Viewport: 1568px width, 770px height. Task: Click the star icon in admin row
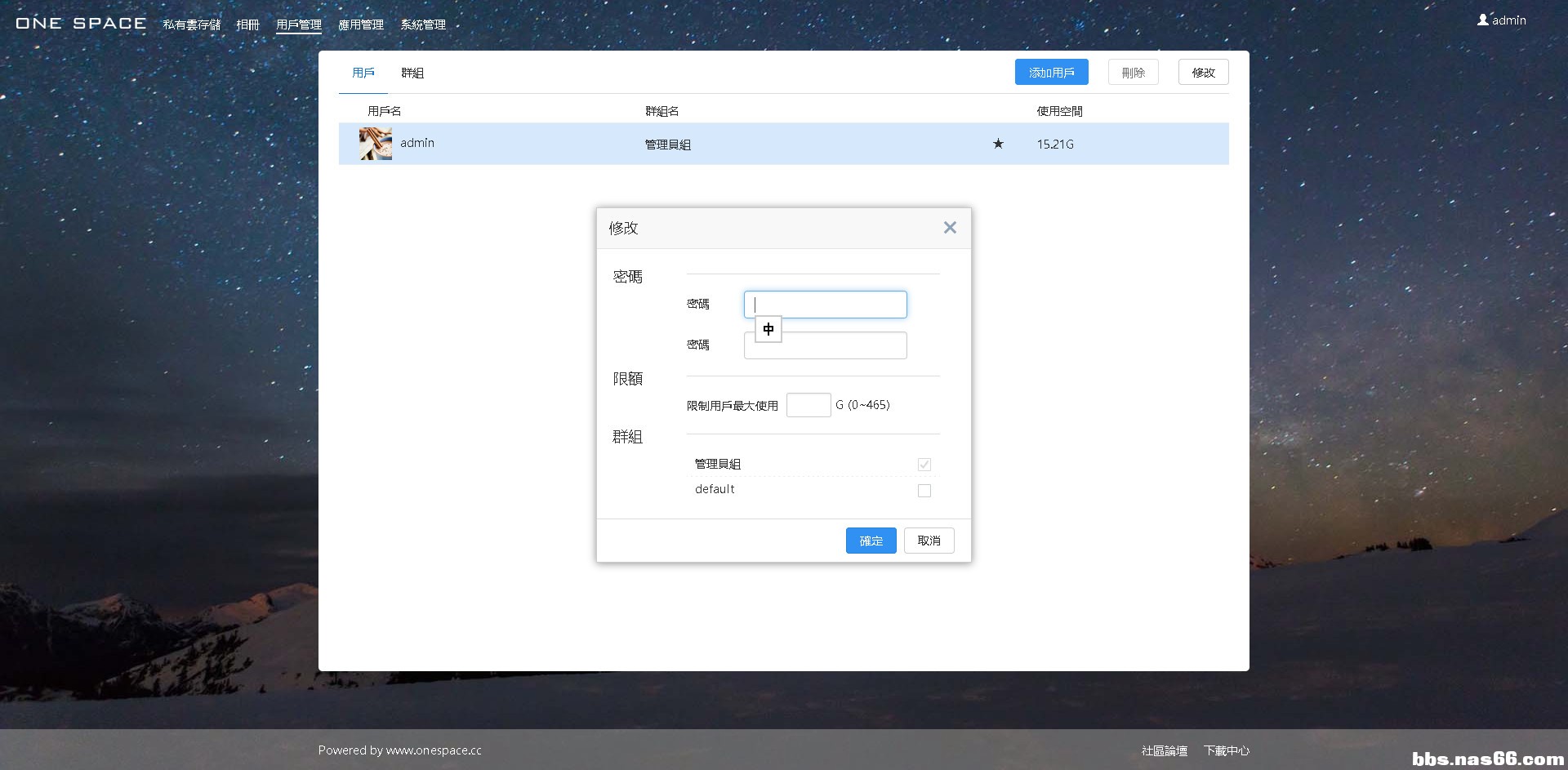[997, 145]
